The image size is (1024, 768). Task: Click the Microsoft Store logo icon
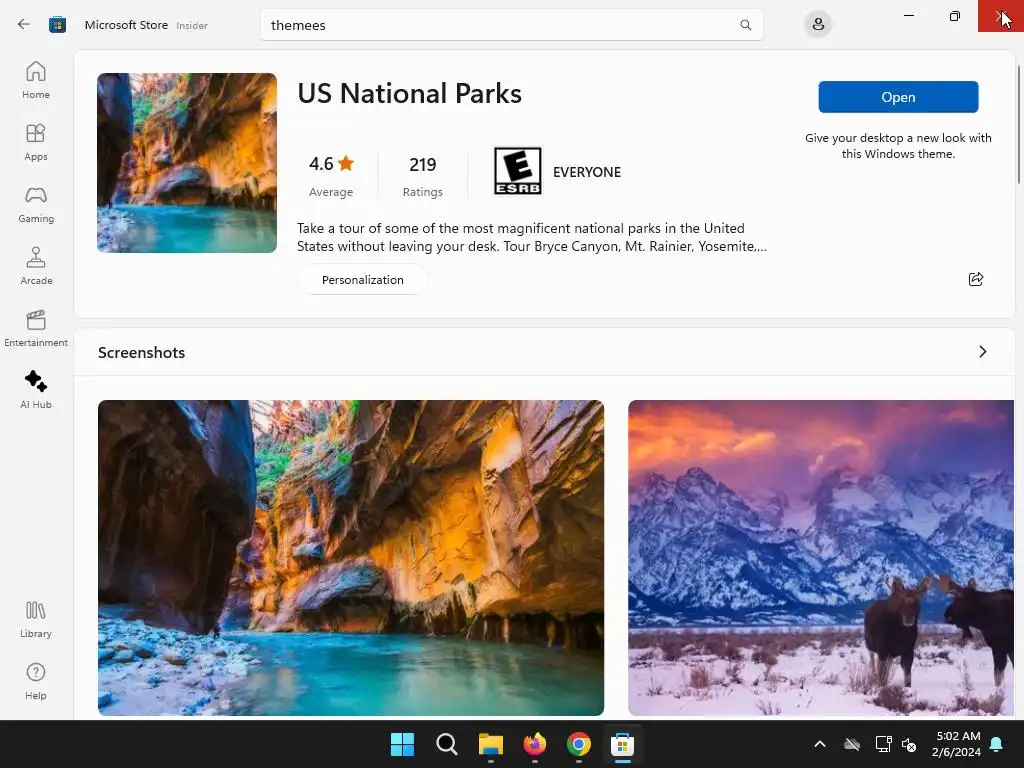click(57, 25)
